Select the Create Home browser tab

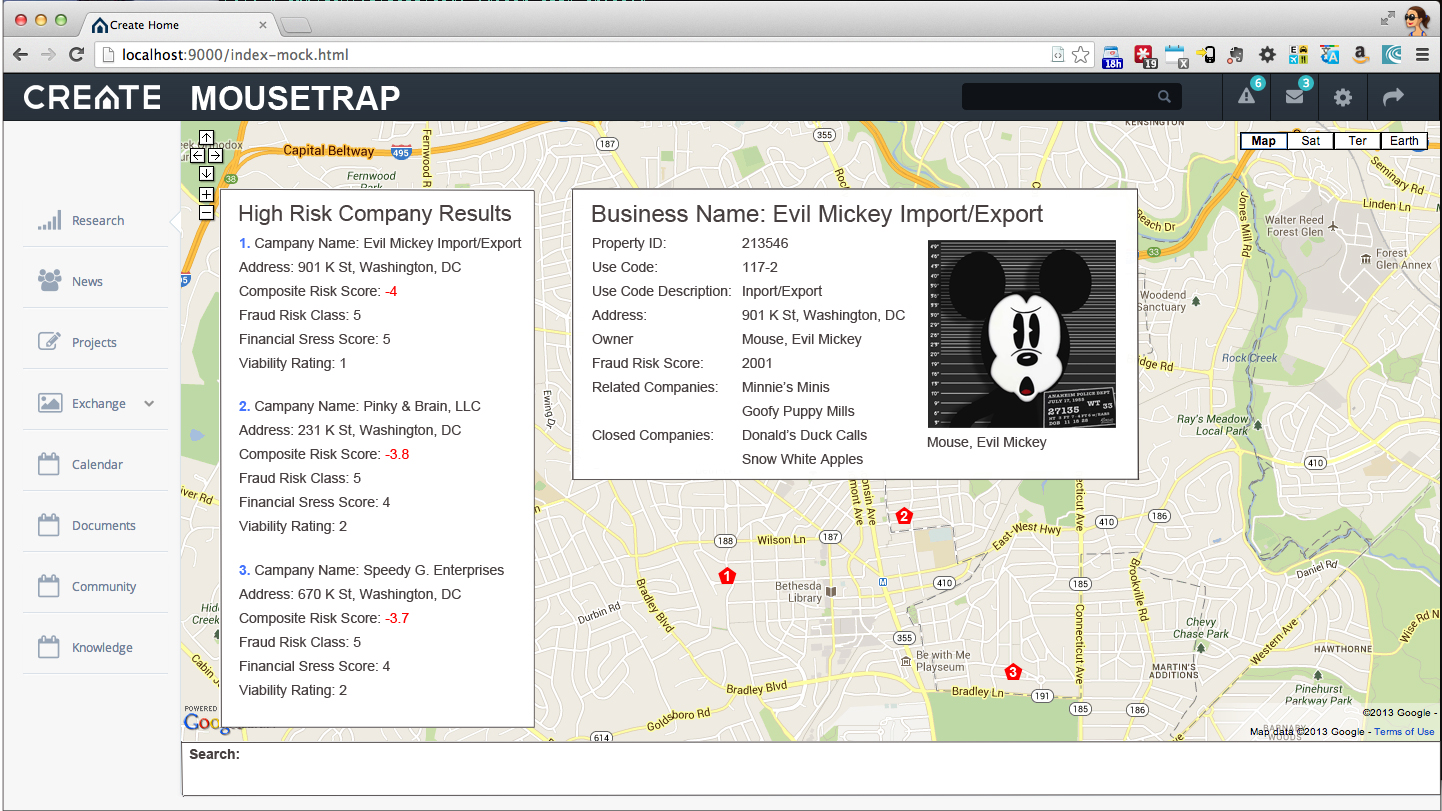click(x=180, y=25)
